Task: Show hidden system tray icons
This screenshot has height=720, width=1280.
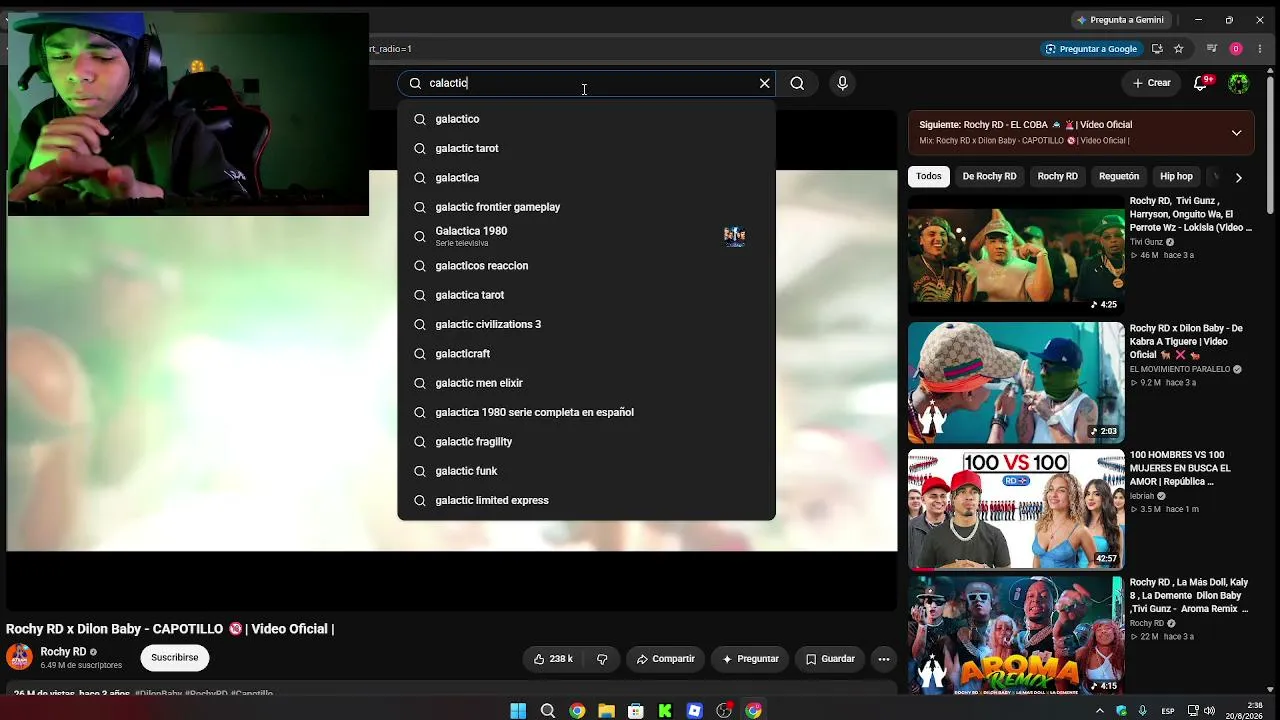Action: tap(1100, 711)
